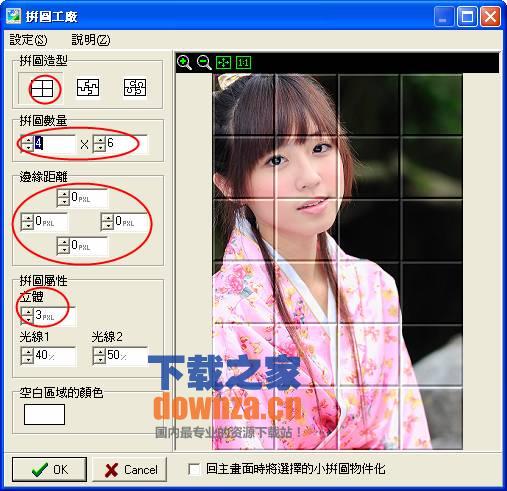Click the right edge distance value field

[131, 222]
